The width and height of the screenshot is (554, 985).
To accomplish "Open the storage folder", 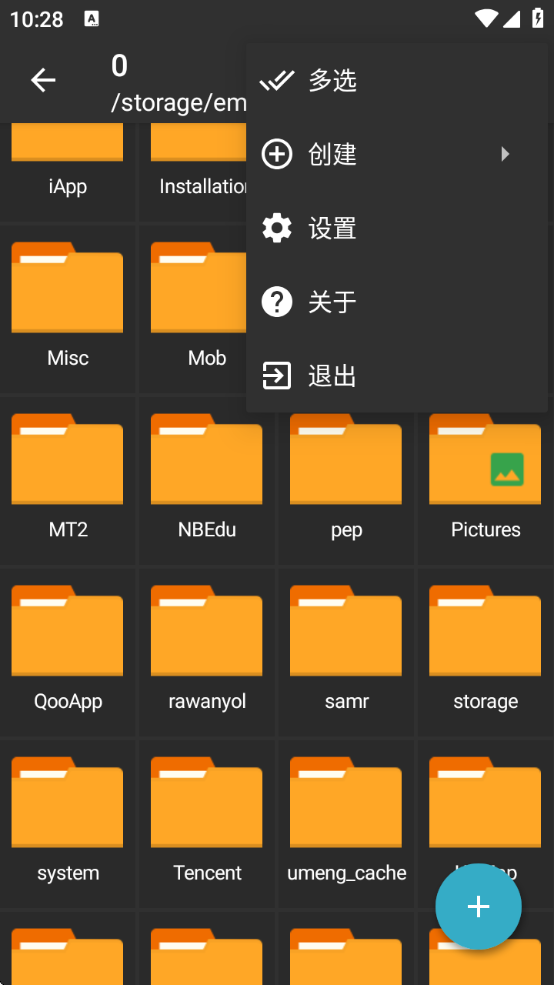I will point(485,652).
